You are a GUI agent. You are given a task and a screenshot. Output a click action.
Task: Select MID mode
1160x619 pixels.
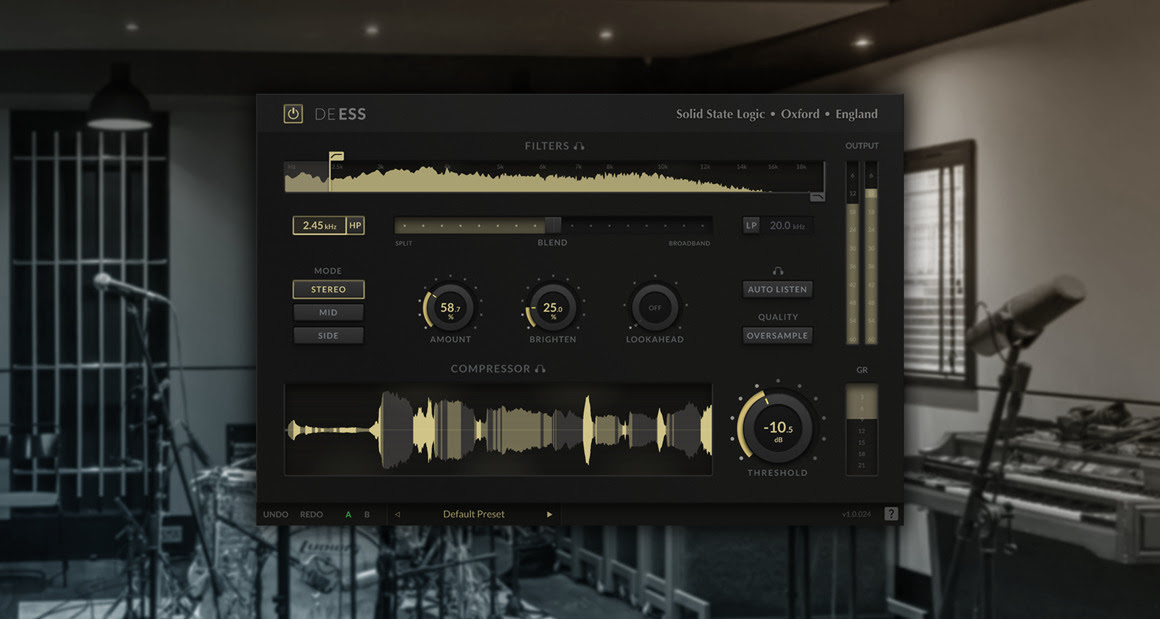pos(328,311)
